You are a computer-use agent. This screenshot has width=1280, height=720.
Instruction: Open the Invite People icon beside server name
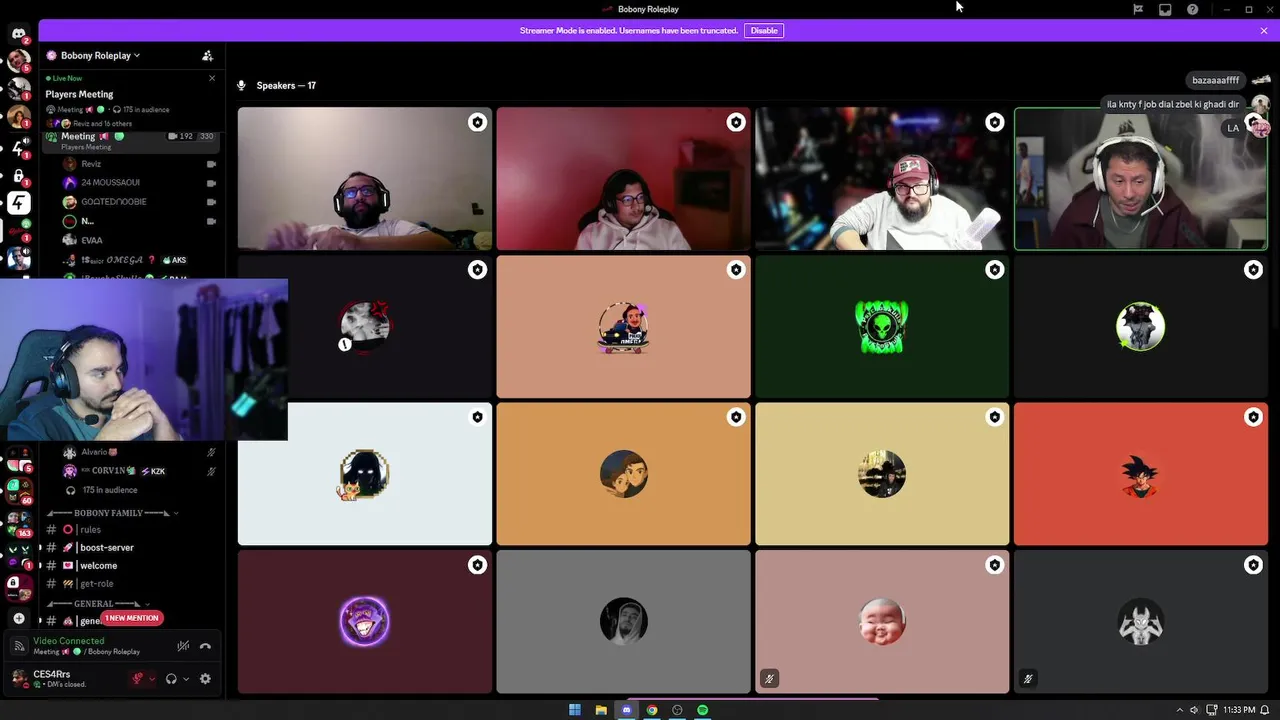pos(207,56)
